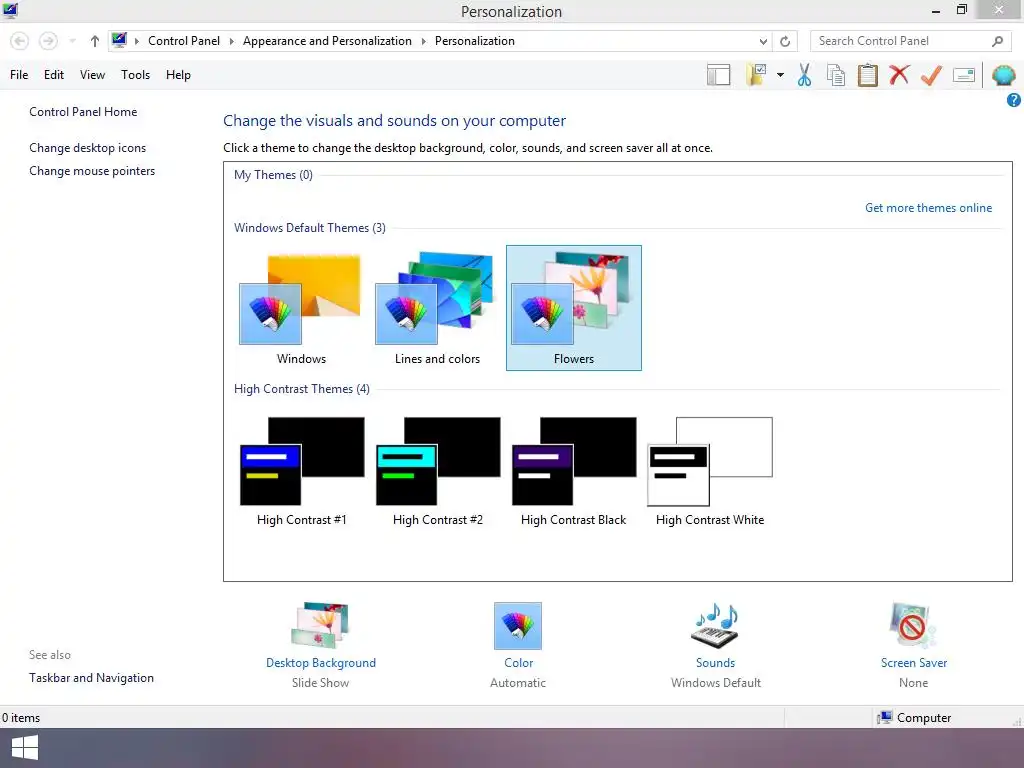This screenshot has width=1024, height=768.
Task: Click the Control Panel icon in address bar
Action: (x=119, y=40)
